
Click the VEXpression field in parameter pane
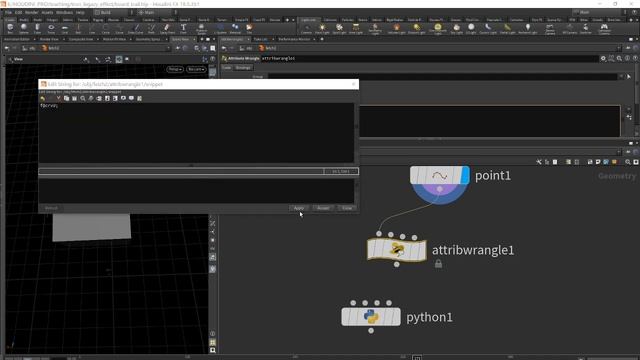click(490, 121)
